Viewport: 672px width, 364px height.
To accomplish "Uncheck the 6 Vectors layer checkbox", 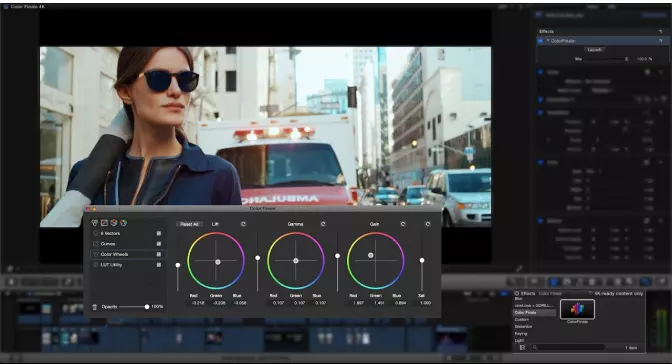I will (159, 233).
